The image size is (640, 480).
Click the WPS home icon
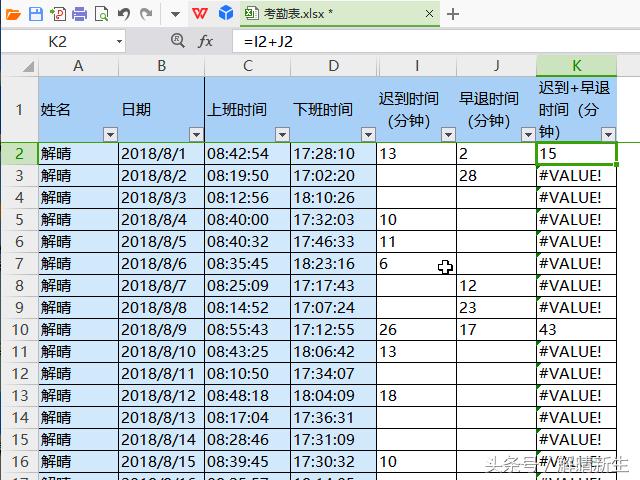[200, 14]
